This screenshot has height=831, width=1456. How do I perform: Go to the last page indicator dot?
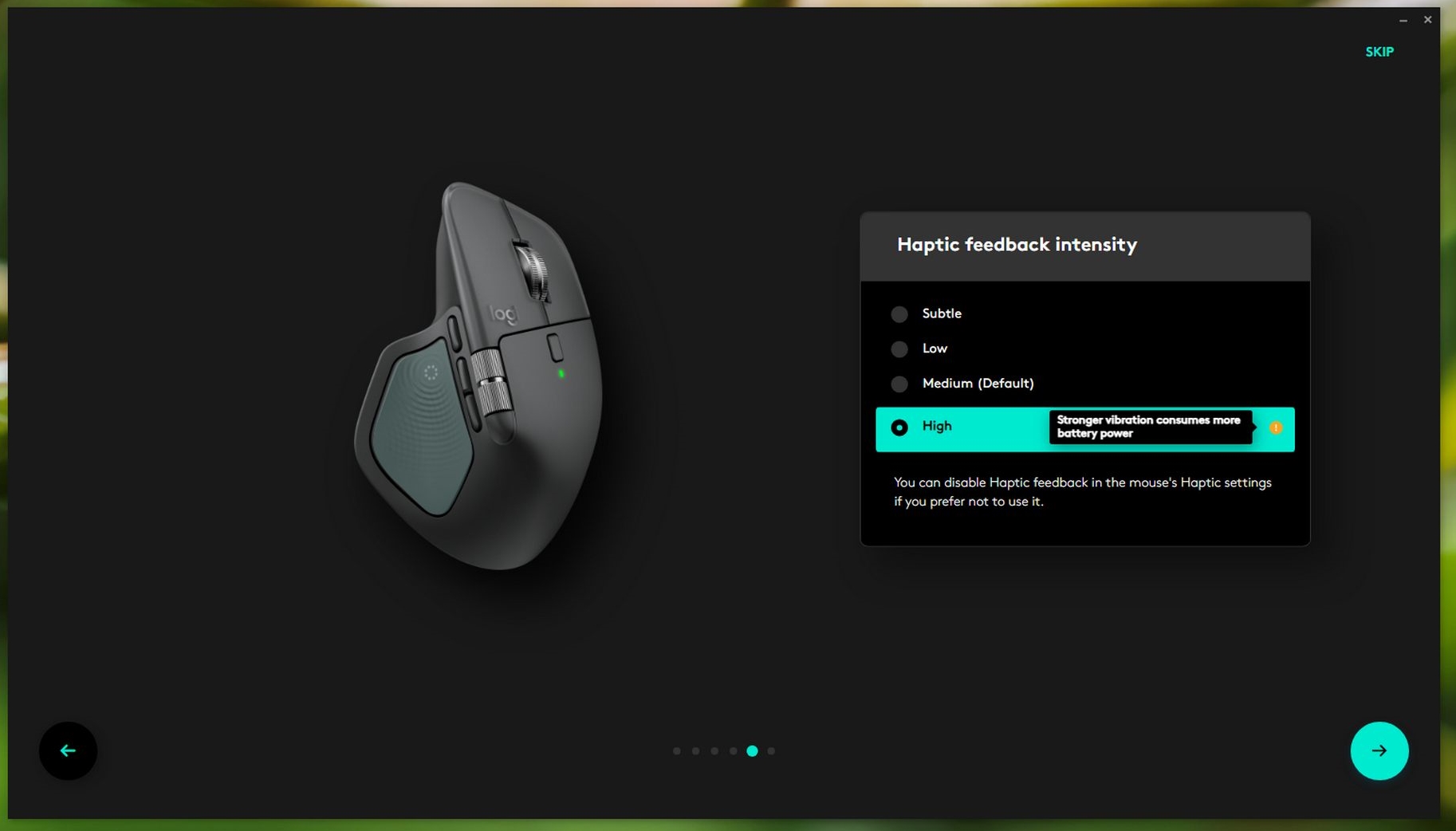[x=771, y=750]
